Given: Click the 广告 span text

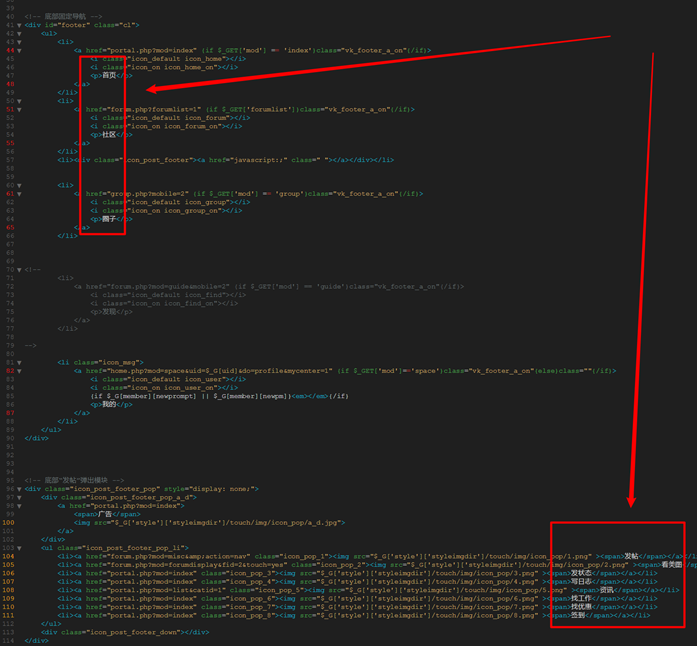Looking at the screenshot, I should [x=105, y=515].
